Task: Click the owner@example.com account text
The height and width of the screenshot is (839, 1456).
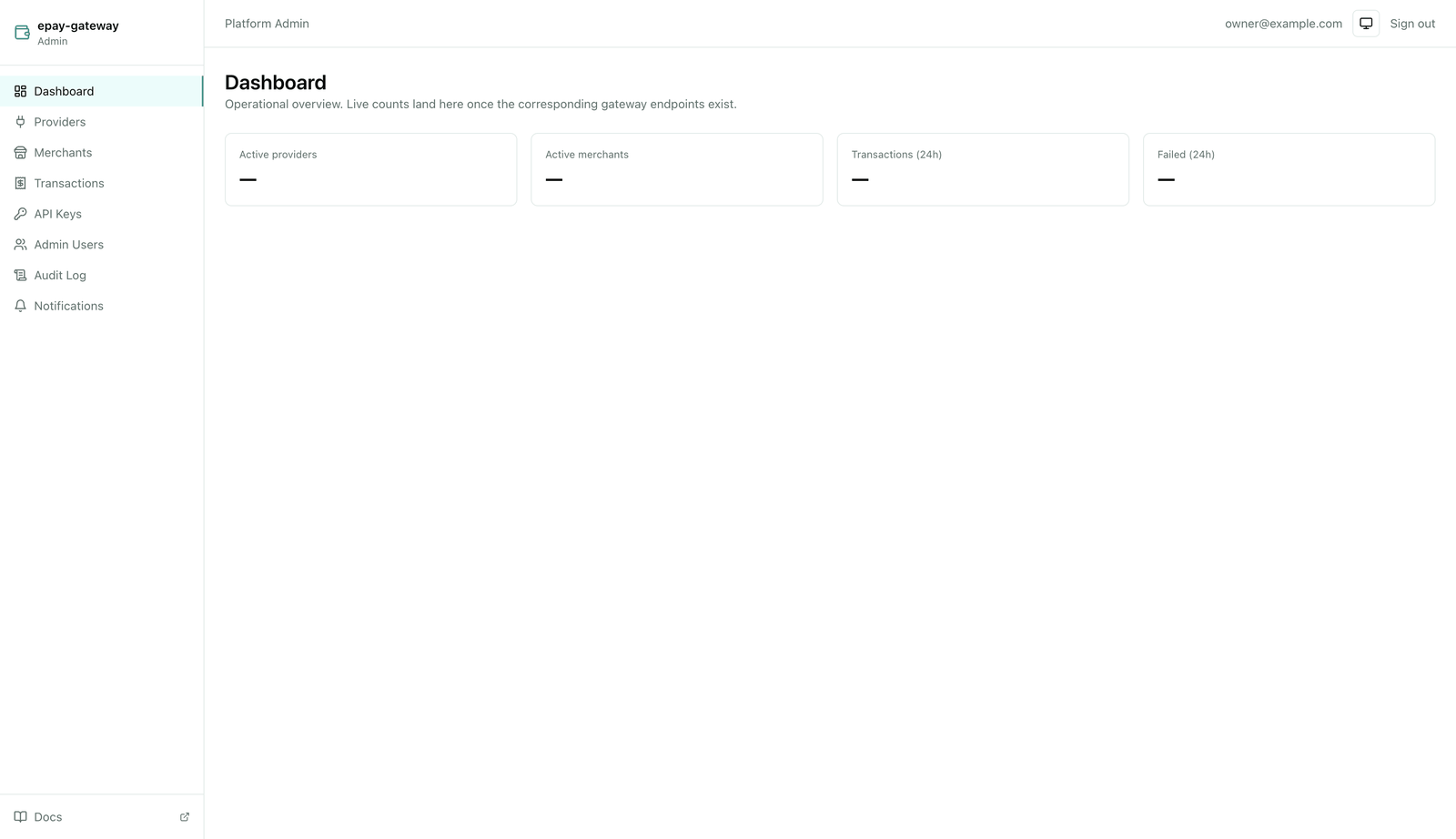Action: point(1283,24)
